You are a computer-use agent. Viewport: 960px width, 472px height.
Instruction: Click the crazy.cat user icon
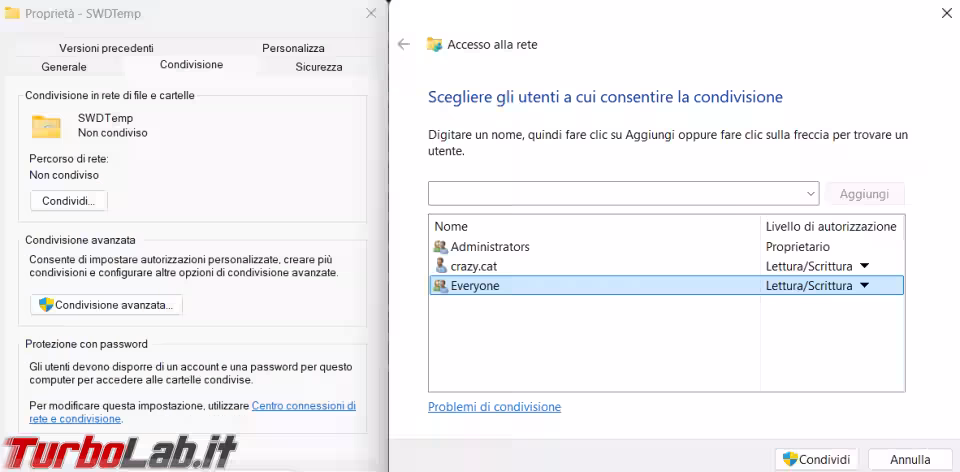point(441,266)
